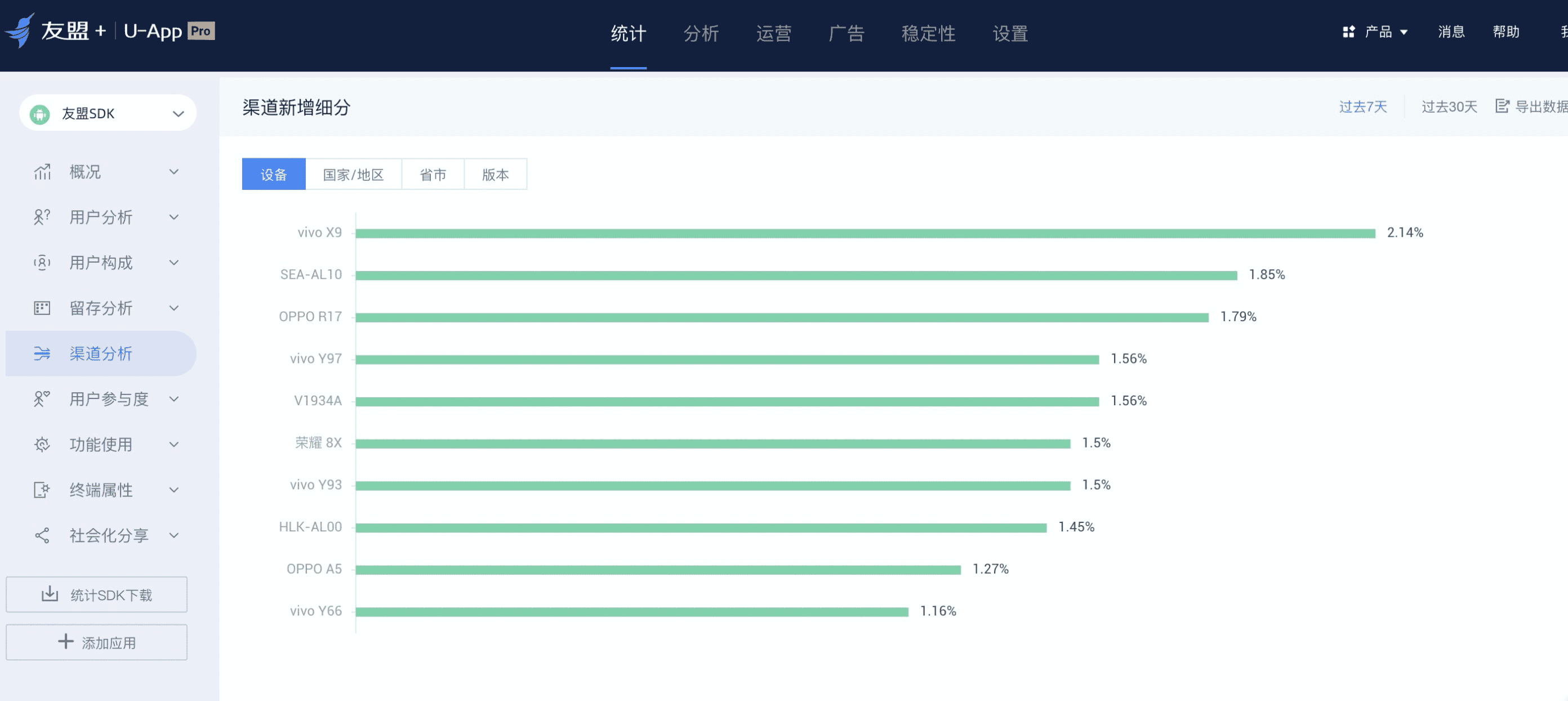Click the 用户分析 user analysis icon

pos(42,217)
